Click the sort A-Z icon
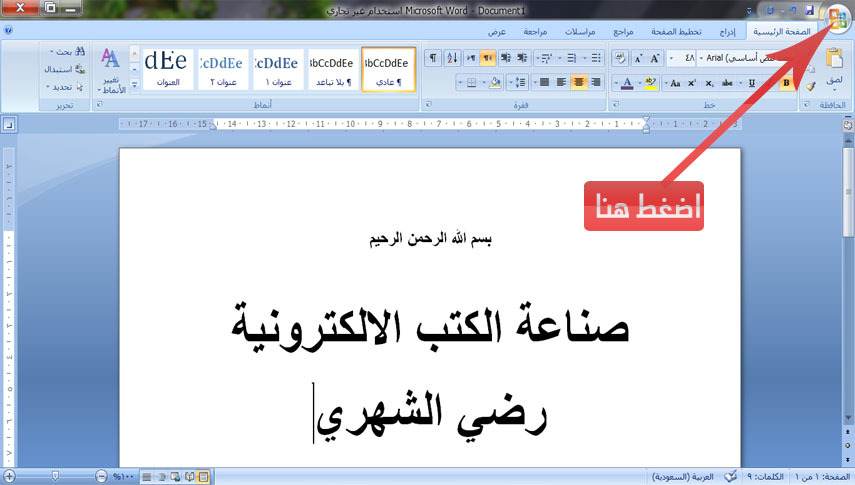Screen dimensions: 855x485 point(453,57)
